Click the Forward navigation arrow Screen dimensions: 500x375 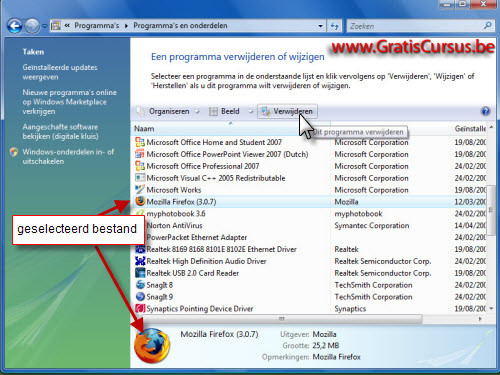click(32, 26)
